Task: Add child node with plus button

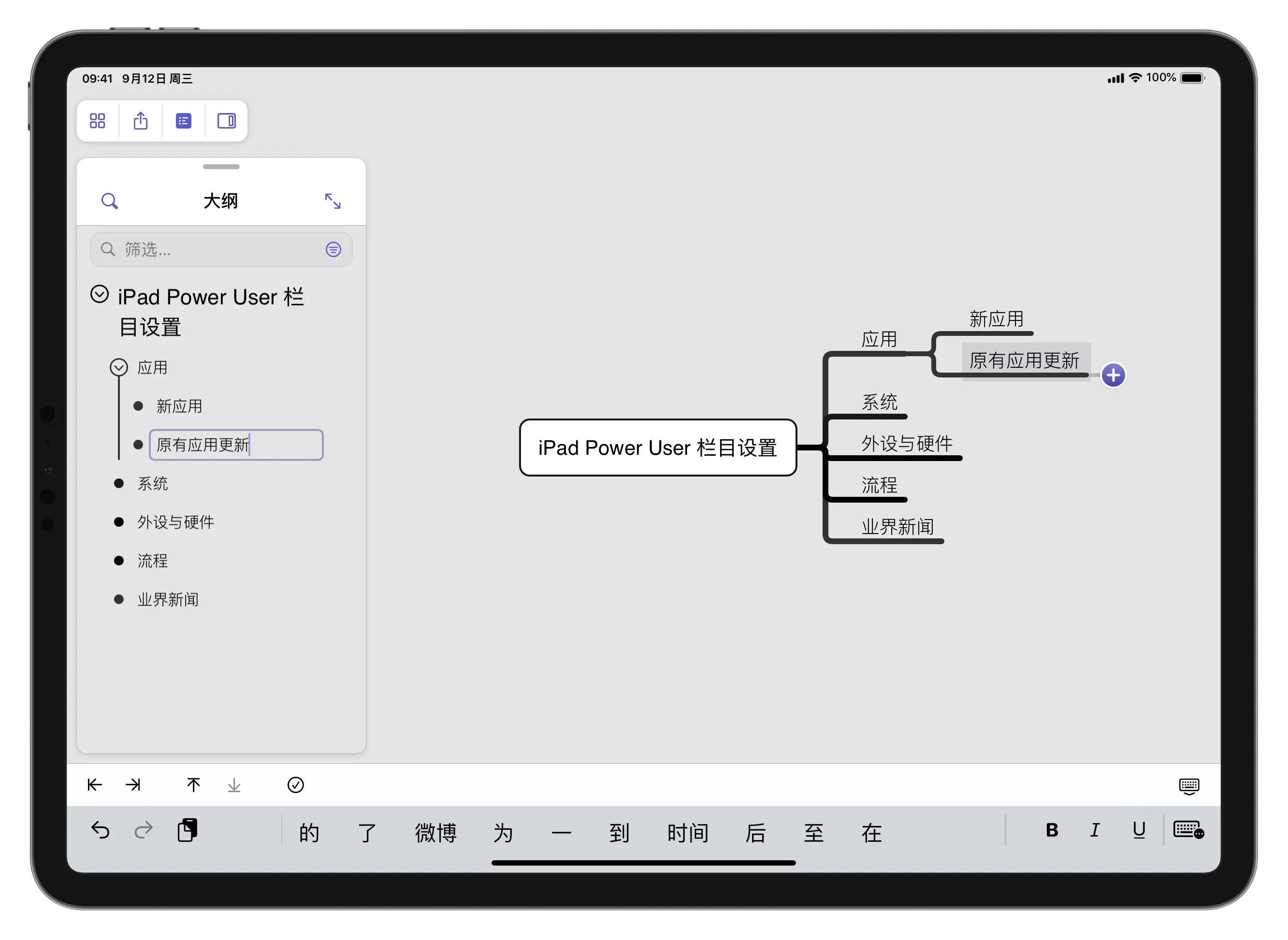Action: pos(1114,375)
